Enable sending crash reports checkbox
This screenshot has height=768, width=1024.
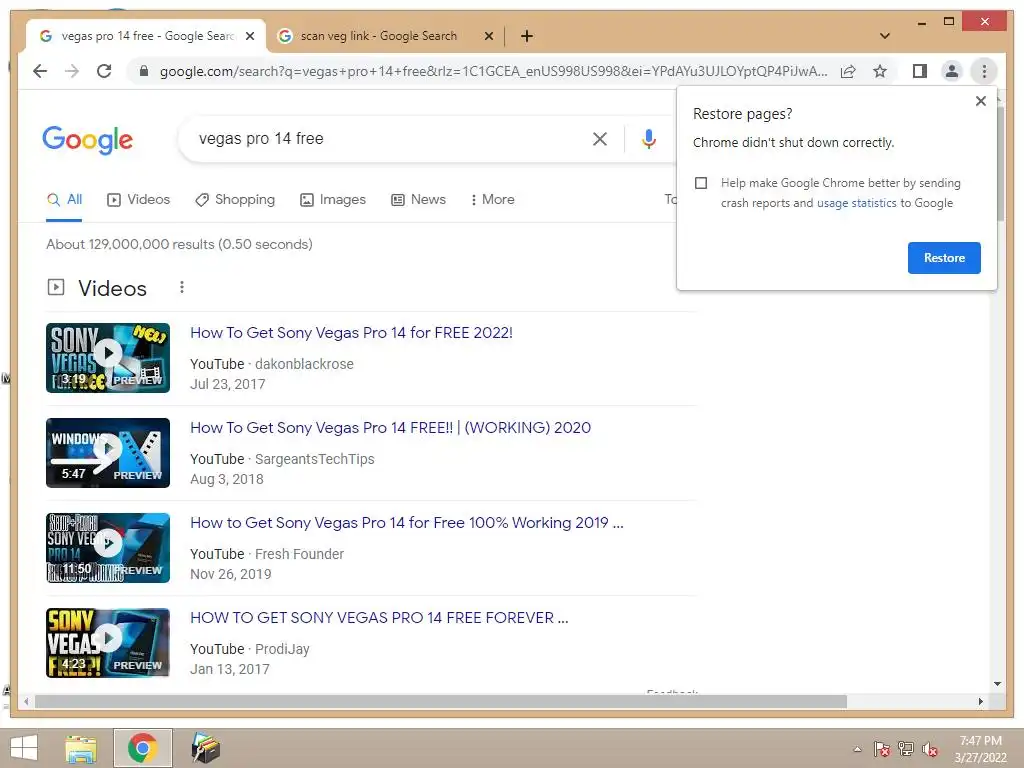(x=701, y=183)
